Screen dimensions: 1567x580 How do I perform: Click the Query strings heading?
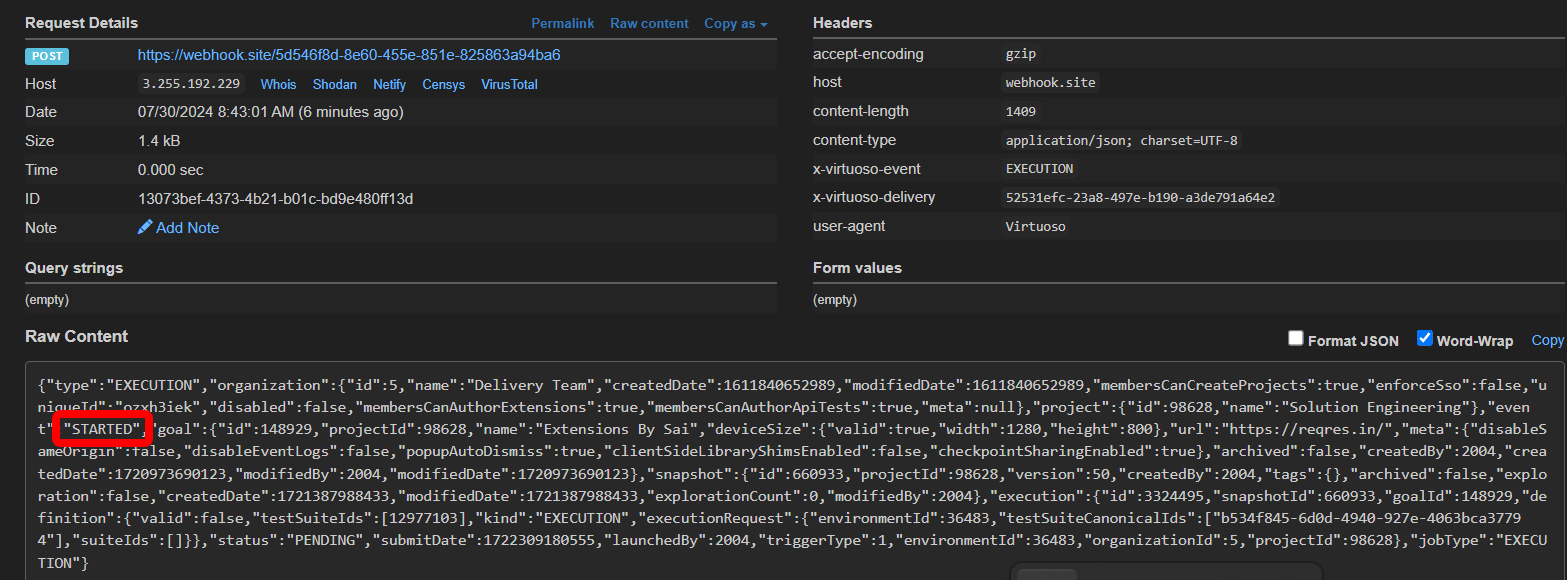74,268
